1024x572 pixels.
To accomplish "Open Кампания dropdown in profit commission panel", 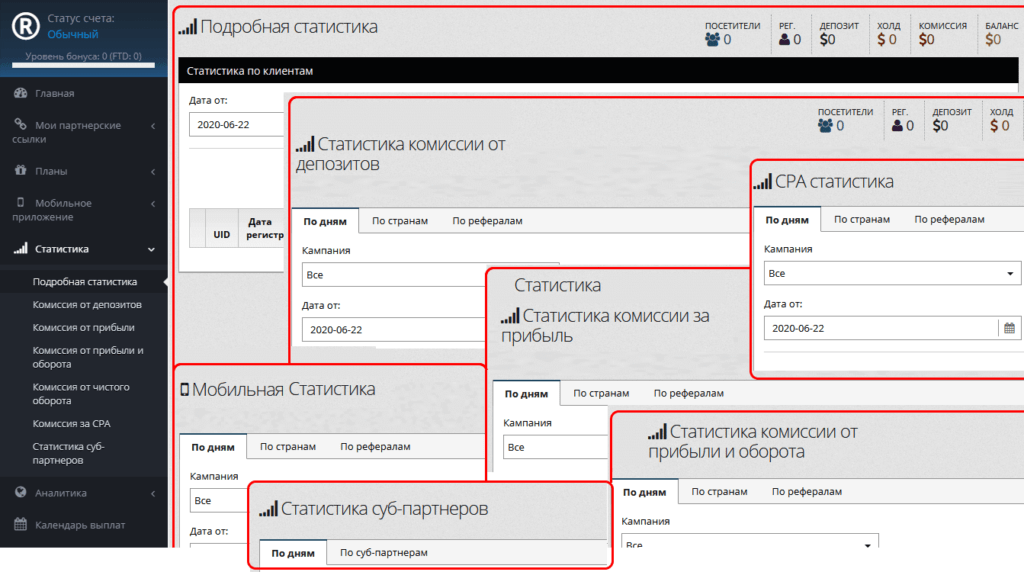I will 556,447.
